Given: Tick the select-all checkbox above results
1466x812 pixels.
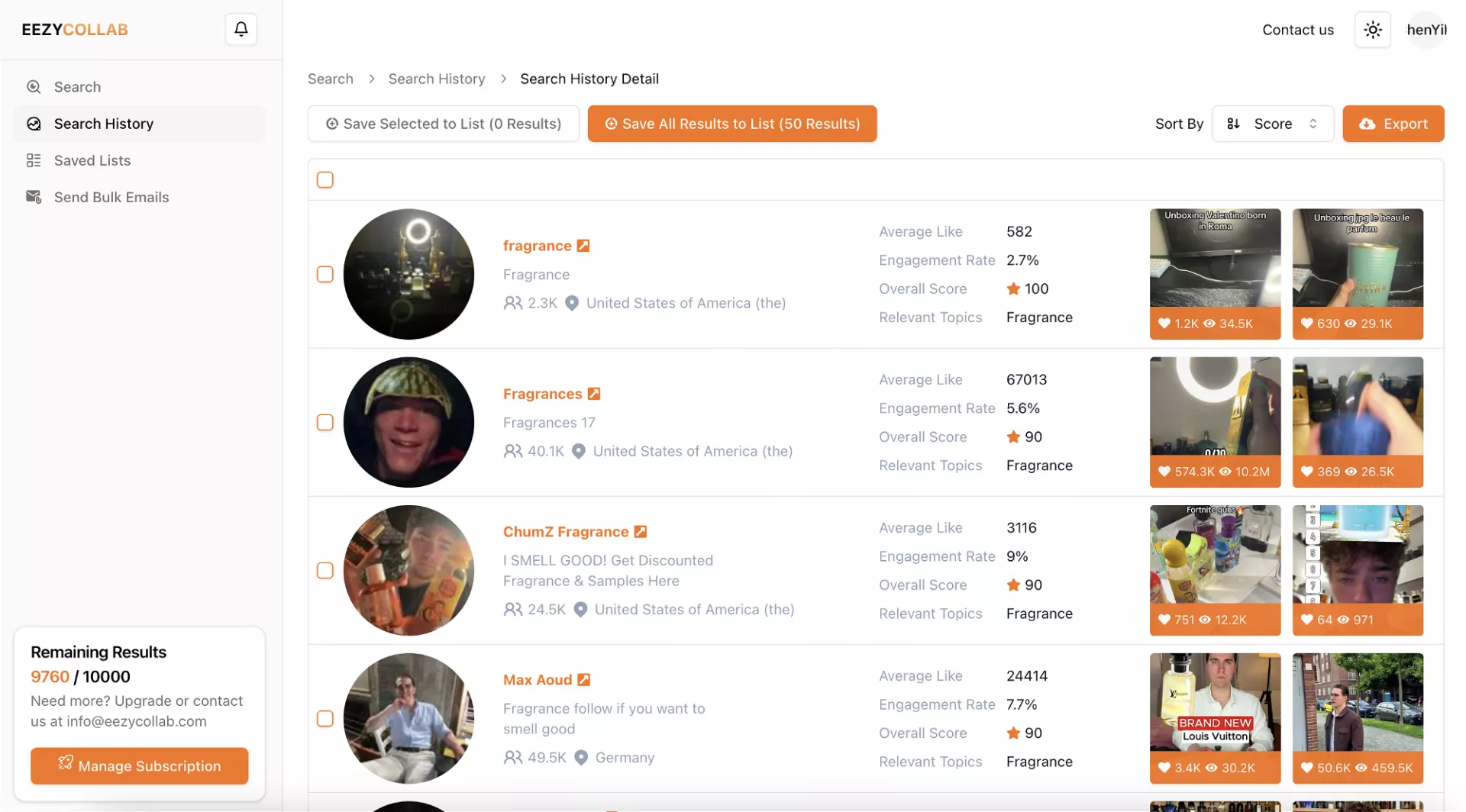Looking at the screenshot, I should [x=325, y=180].
